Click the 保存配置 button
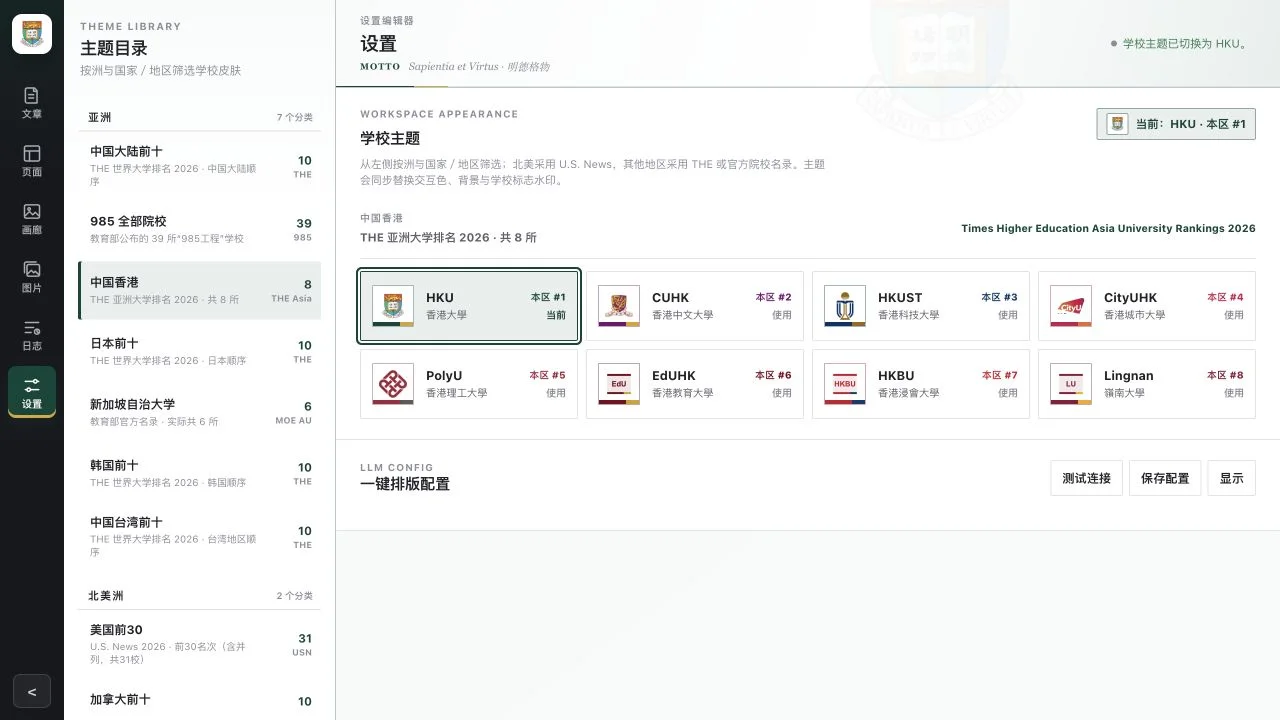1280x720 pixels. [1165, 478]
